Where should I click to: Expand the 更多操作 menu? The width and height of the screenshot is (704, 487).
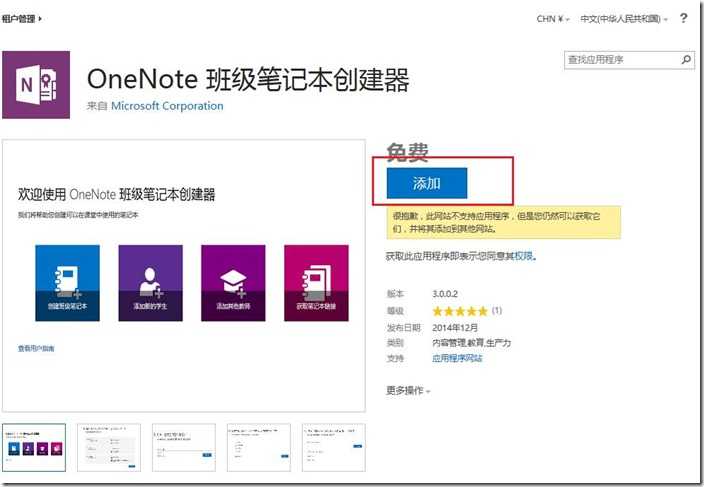(x=408, y=390)
